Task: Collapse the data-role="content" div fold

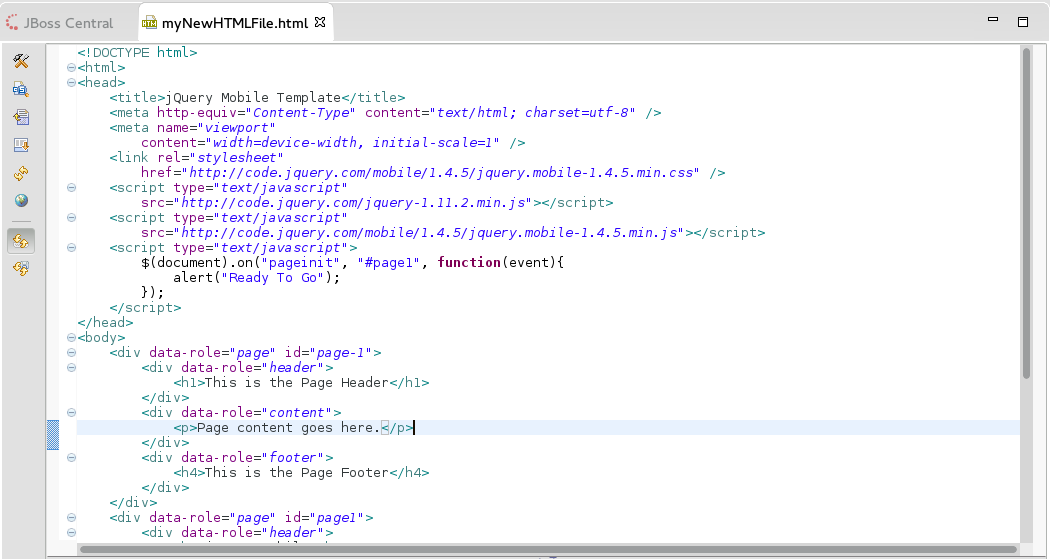Action: 71,412
